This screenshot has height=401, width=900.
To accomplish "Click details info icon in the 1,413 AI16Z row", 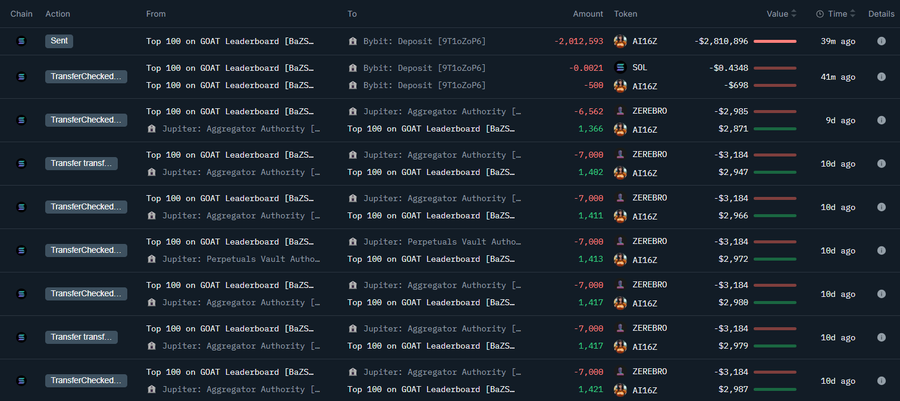I will point(881,251).
